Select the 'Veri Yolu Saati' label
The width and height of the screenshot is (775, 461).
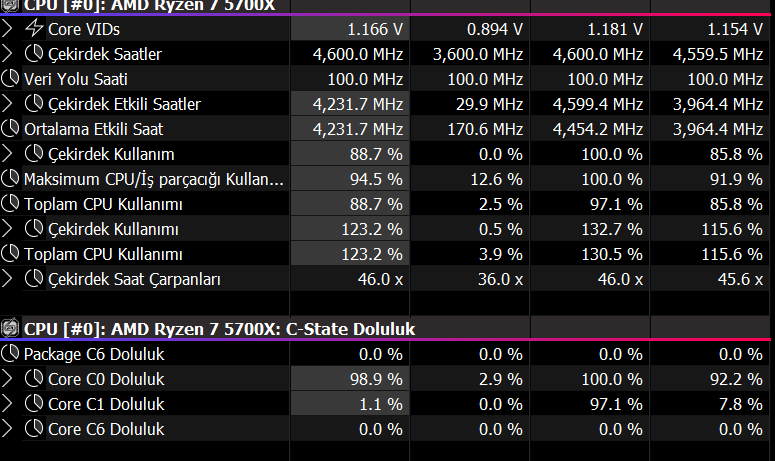(76, 79)
